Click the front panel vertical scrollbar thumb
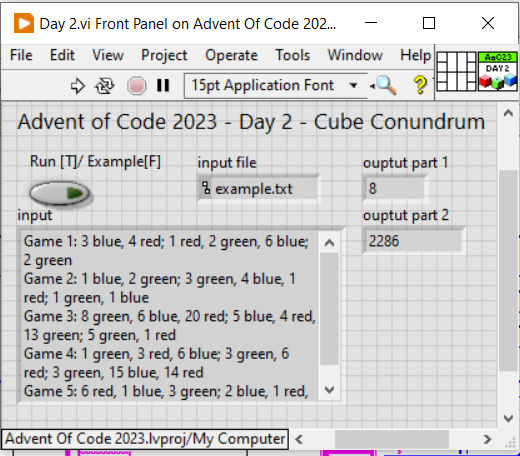This screenshot has width=520, height=456. click(x=508, y=270)
